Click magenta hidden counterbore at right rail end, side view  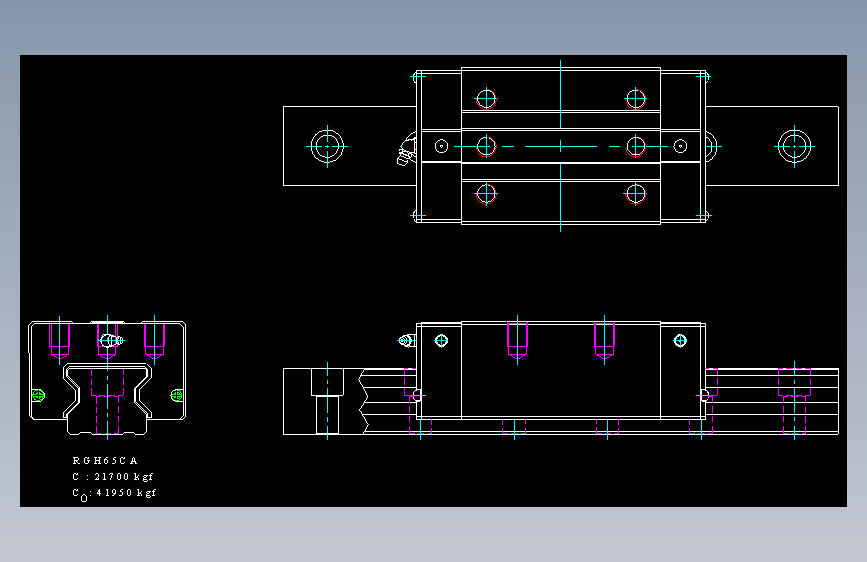coord(795,401)
